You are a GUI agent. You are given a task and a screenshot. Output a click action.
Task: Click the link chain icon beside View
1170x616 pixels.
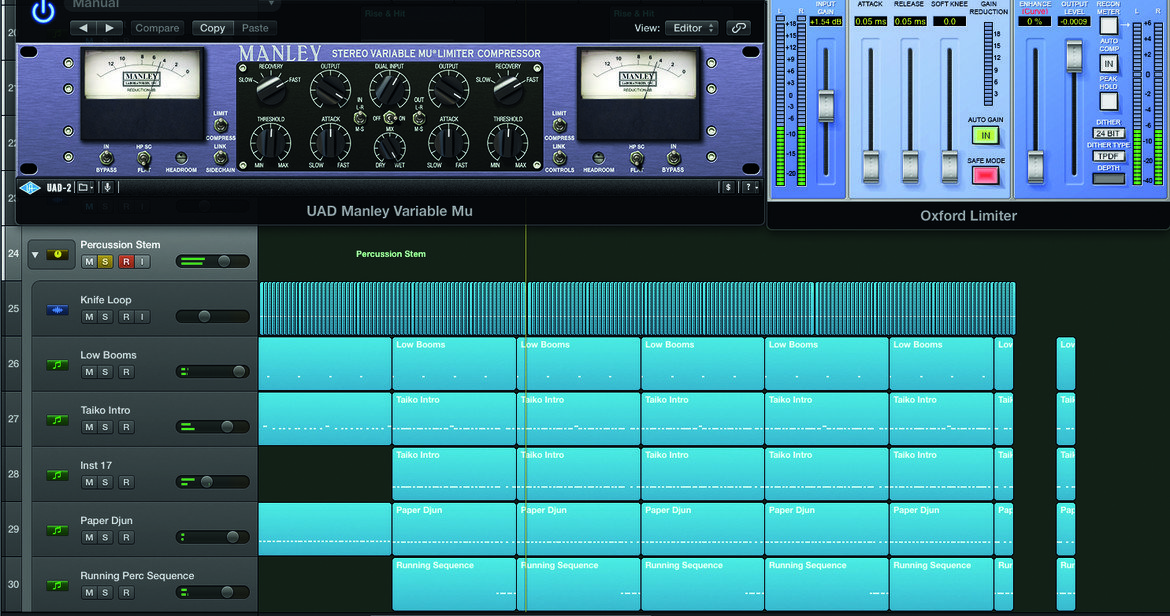coord(739,28)
